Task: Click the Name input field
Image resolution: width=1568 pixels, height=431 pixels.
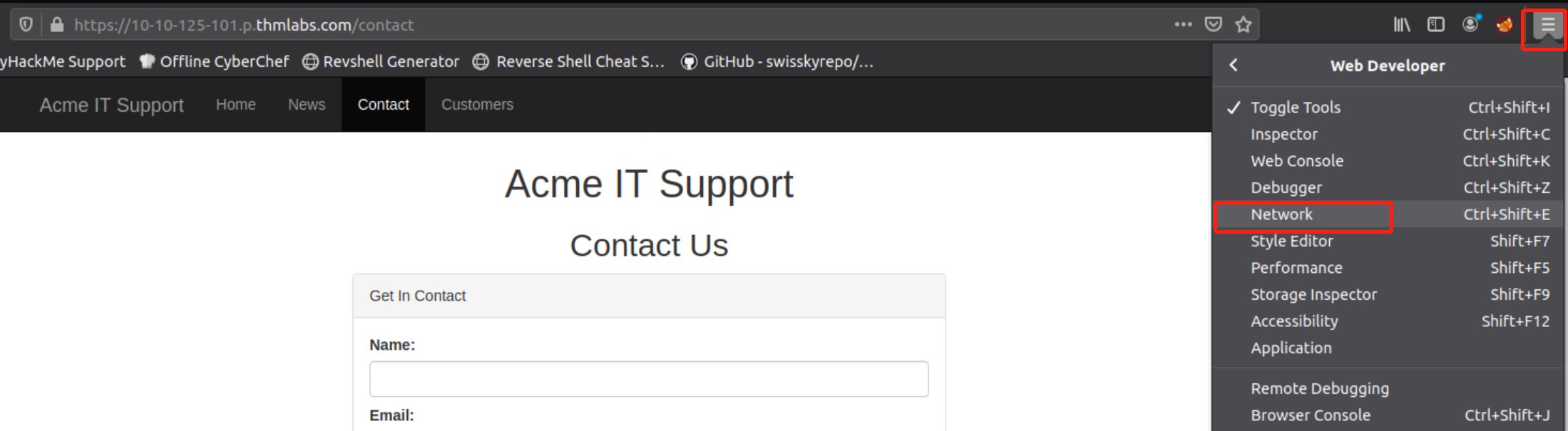Action: click(648, 379)
